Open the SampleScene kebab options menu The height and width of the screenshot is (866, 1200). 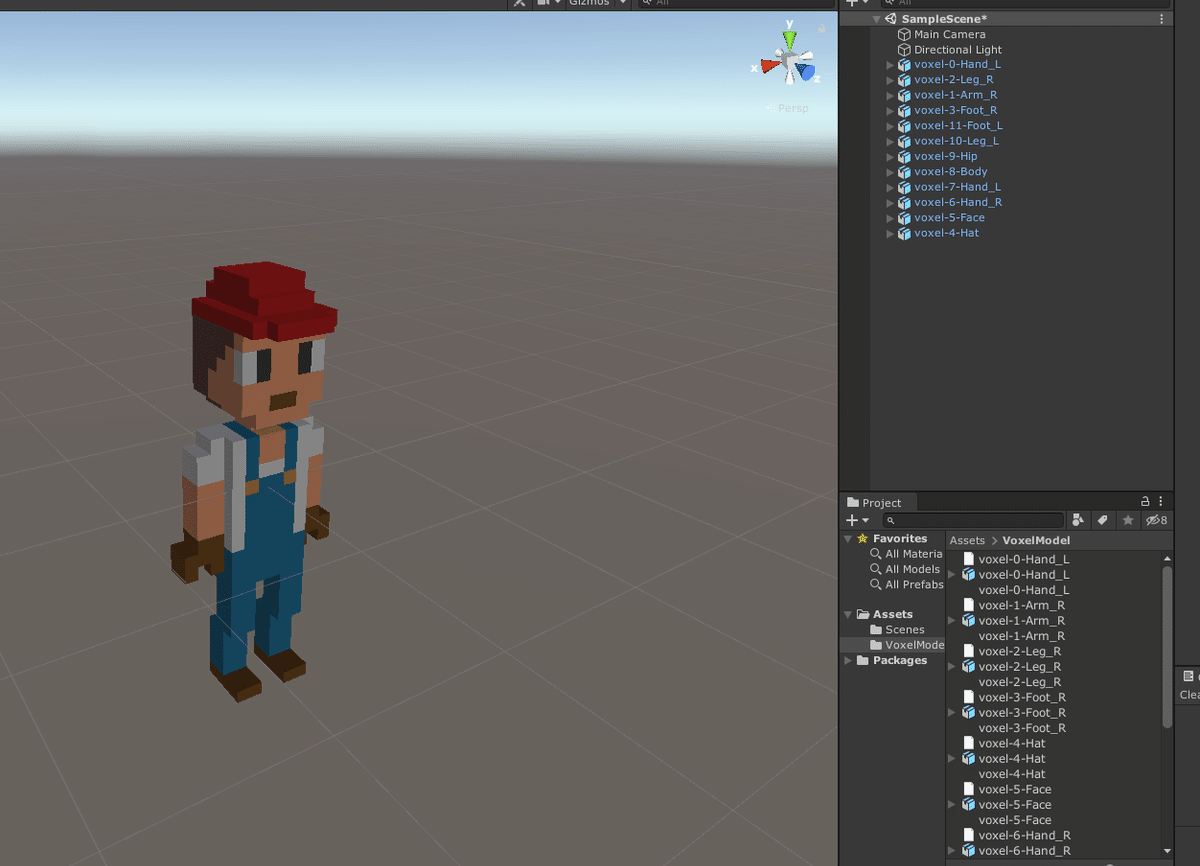1161,19
